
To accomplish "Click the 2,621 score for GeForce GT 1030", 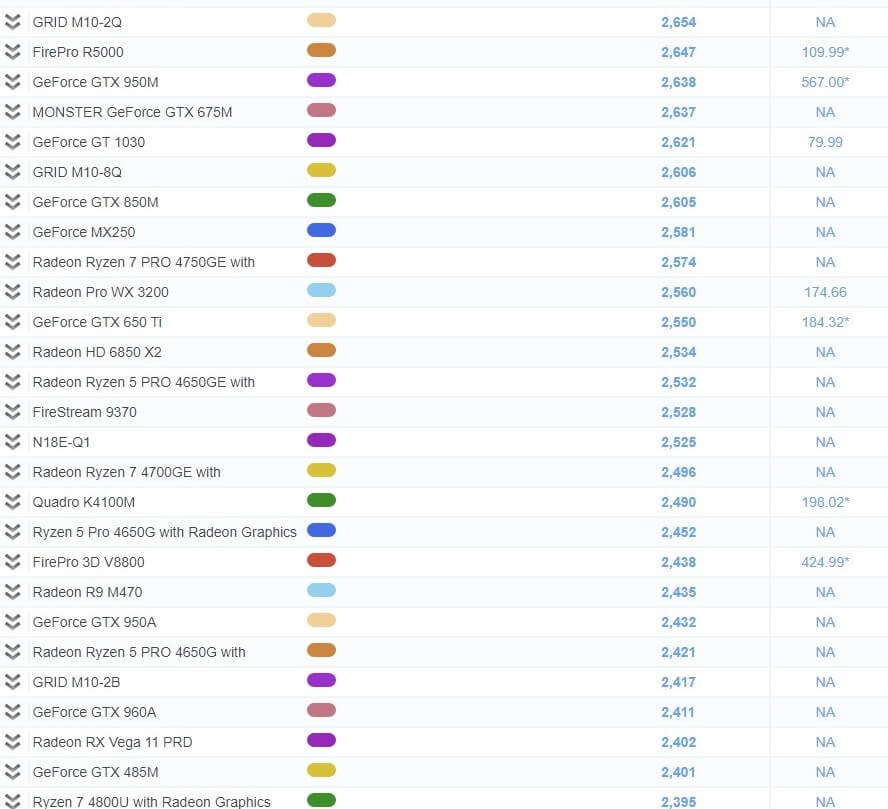I will coord(678,142).
